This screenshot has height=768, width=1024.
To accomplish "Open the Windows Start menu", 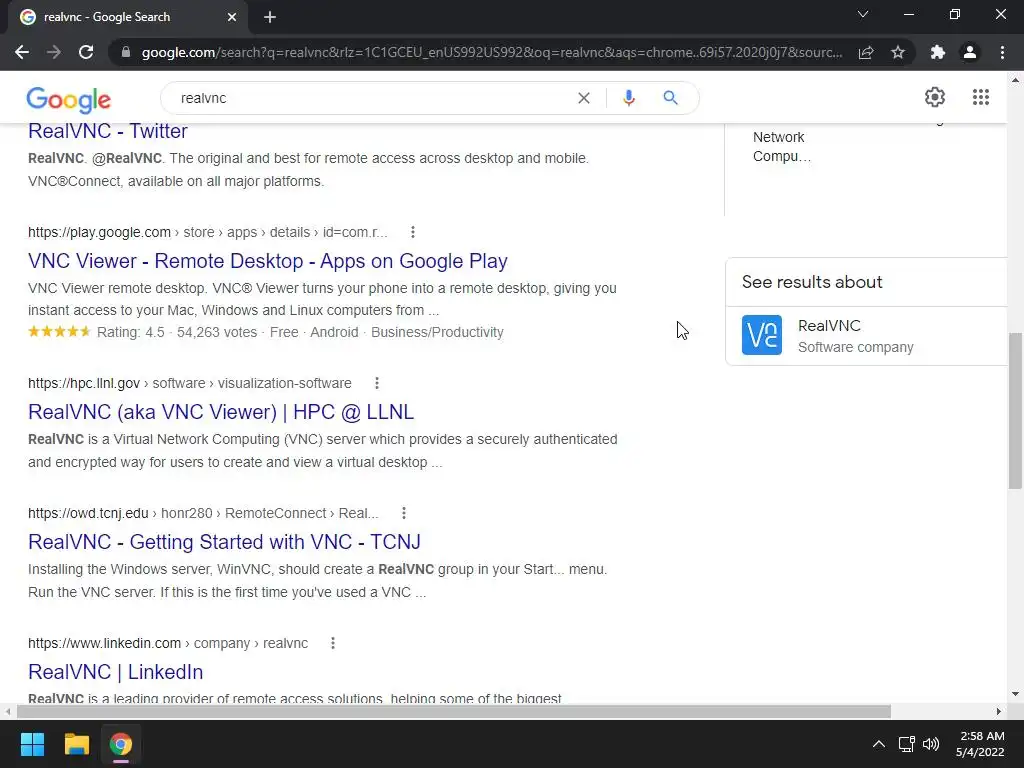I will pos(32,744).
